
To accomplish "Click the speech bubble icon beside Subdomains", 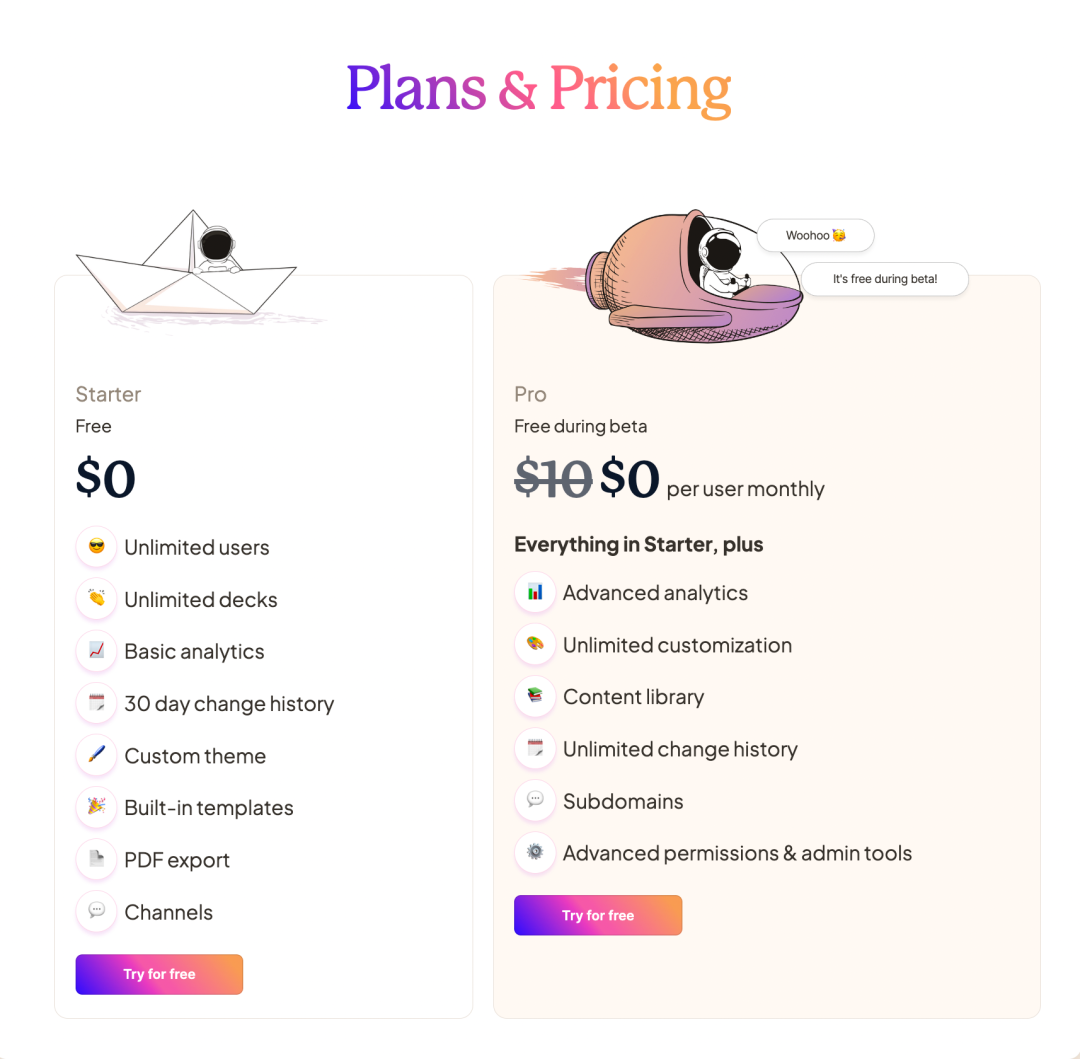I will (535, 800).
